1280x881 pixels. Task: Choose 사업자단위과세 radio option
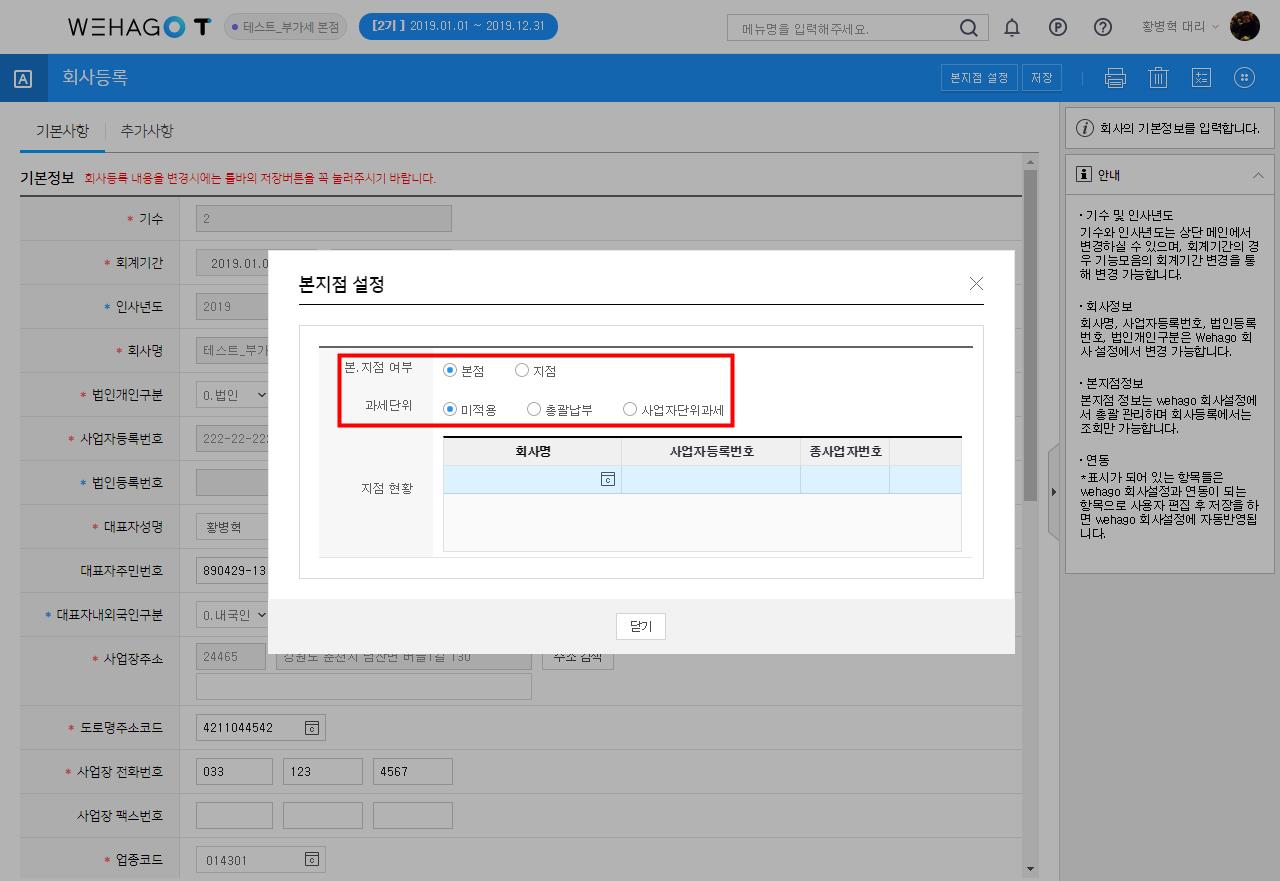click(x=629, y=409)
